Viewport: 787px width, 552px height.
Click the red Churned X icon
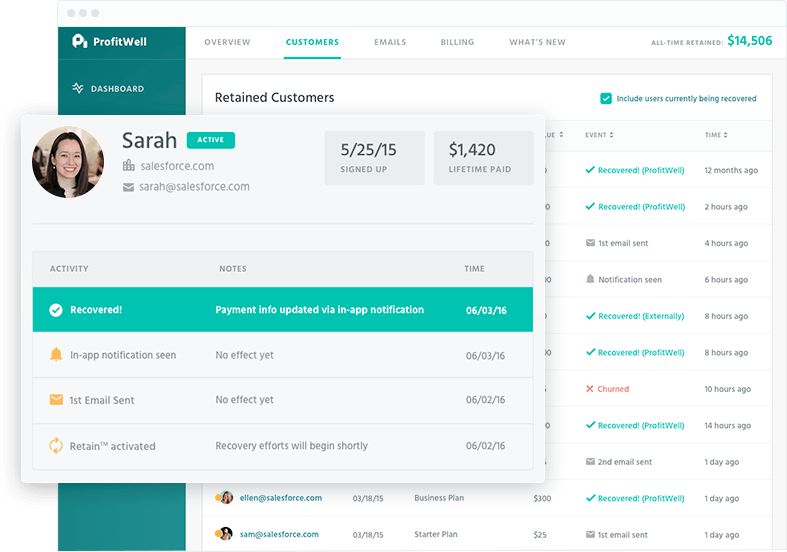(x=590, y=389)
